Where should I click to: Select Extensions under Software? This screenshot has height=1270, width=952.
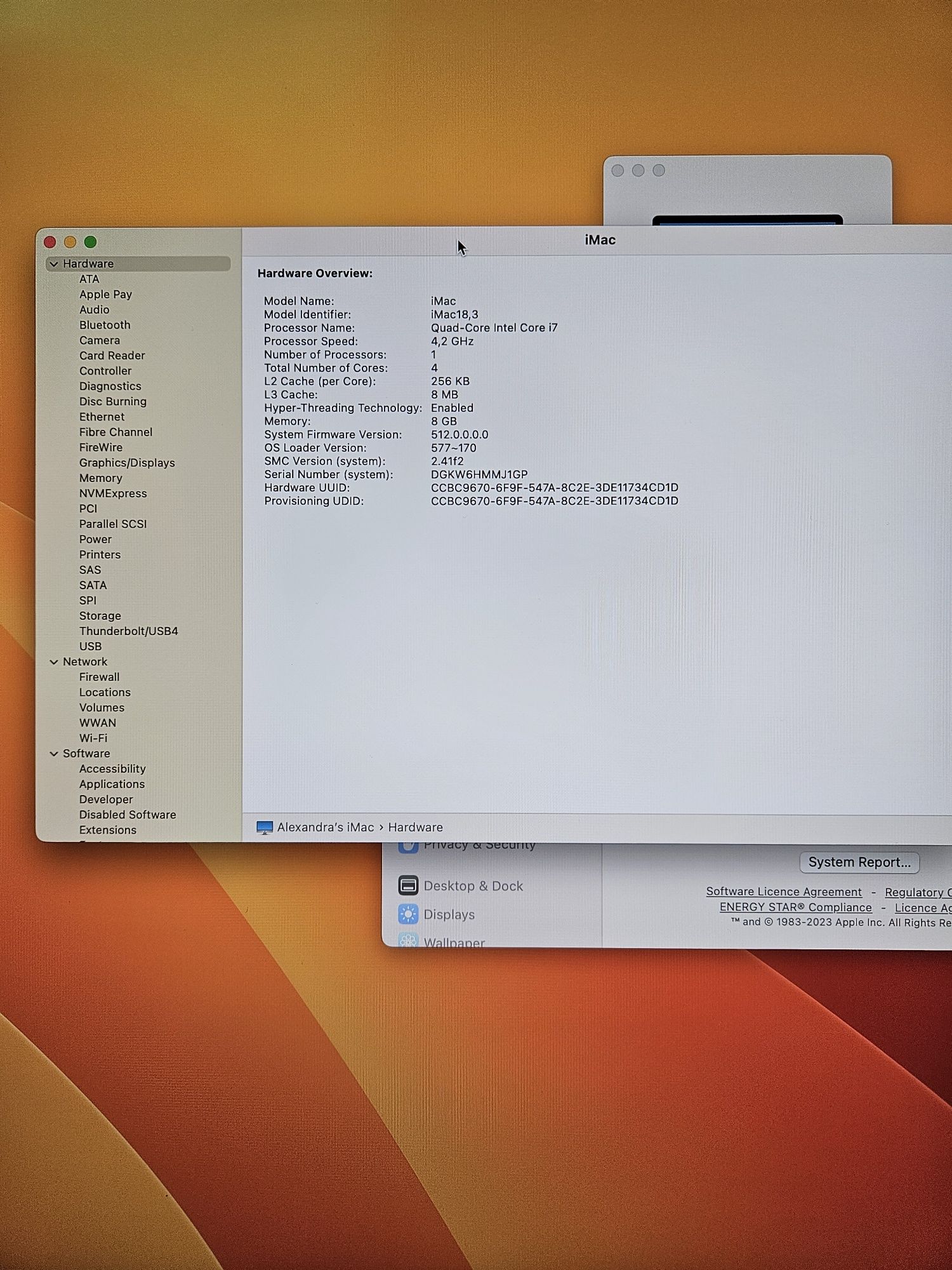[x=108, y=830]
